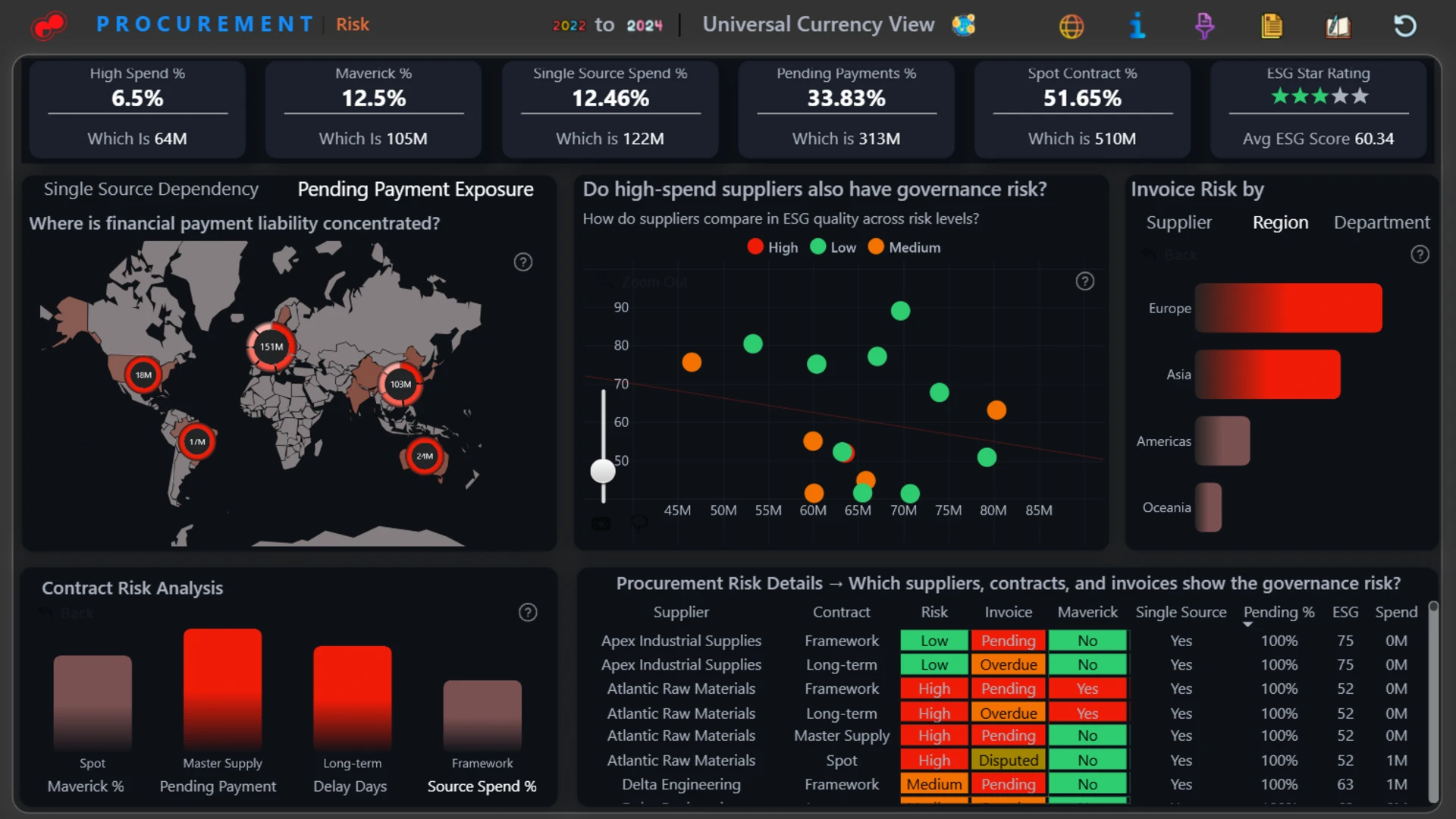Click the red Procurement logo icon
1456x819 pixels.
(x=49, y=25)
